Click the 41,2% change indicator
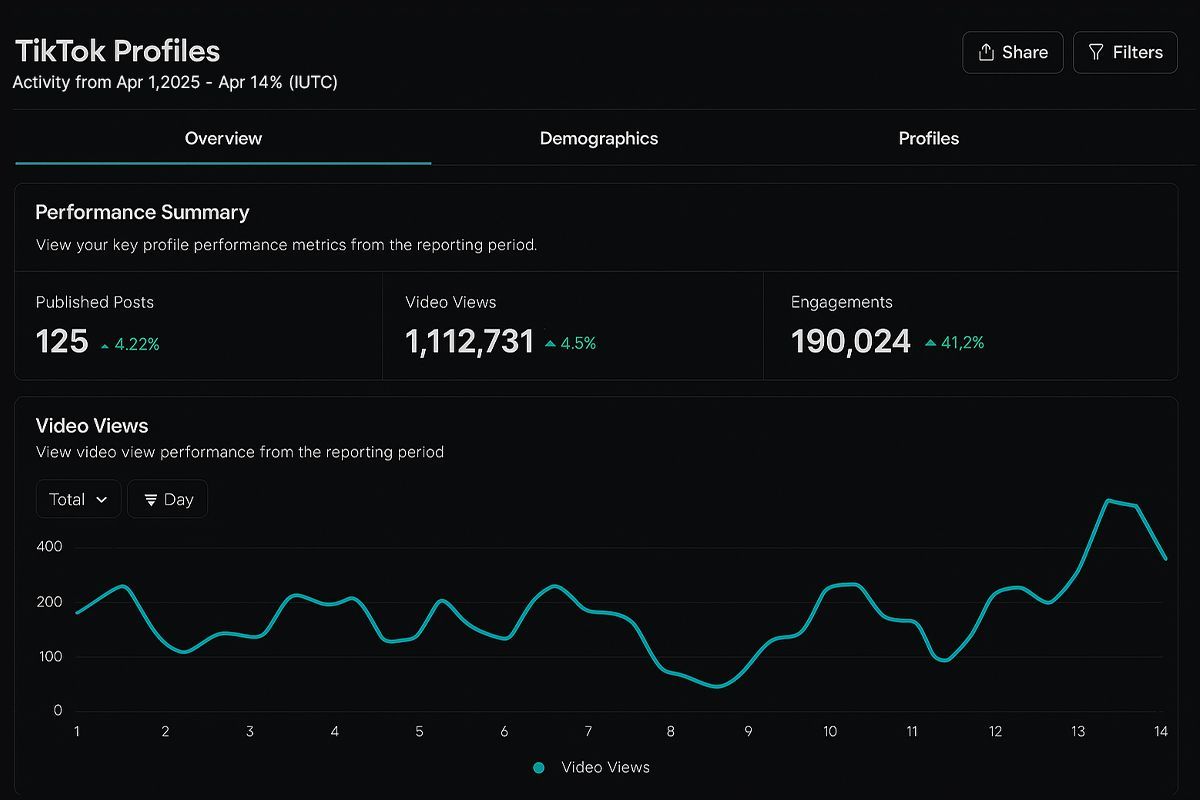Screen dimensions: 1200x800 [955, 343]
